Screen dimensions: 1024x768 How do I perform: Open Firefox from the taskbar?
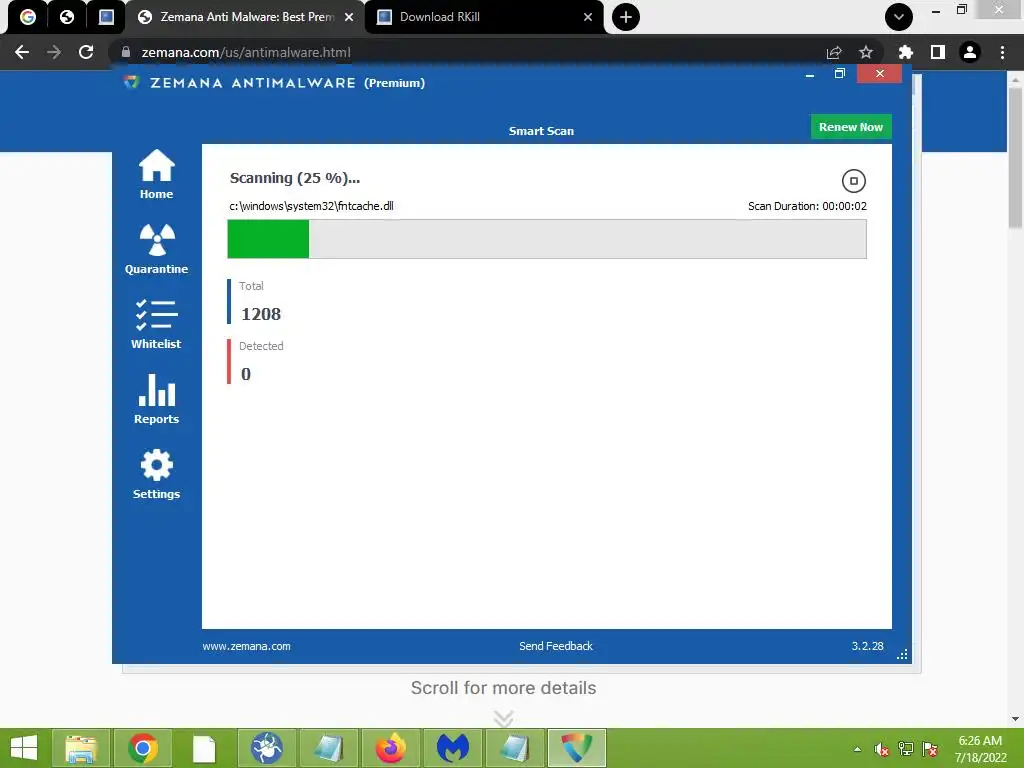click(391, 748)
